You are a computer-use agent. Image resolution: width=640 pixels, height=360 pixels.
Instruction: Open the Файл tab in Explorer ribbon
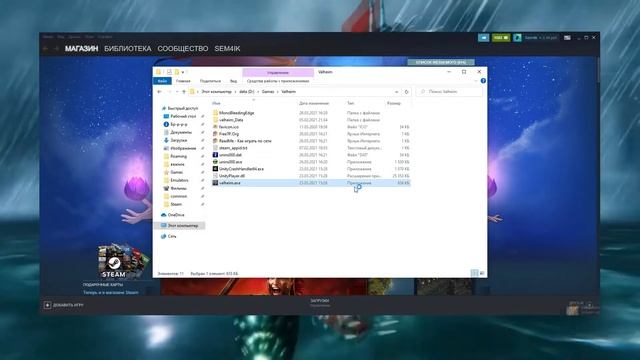[x=162, y=81]
